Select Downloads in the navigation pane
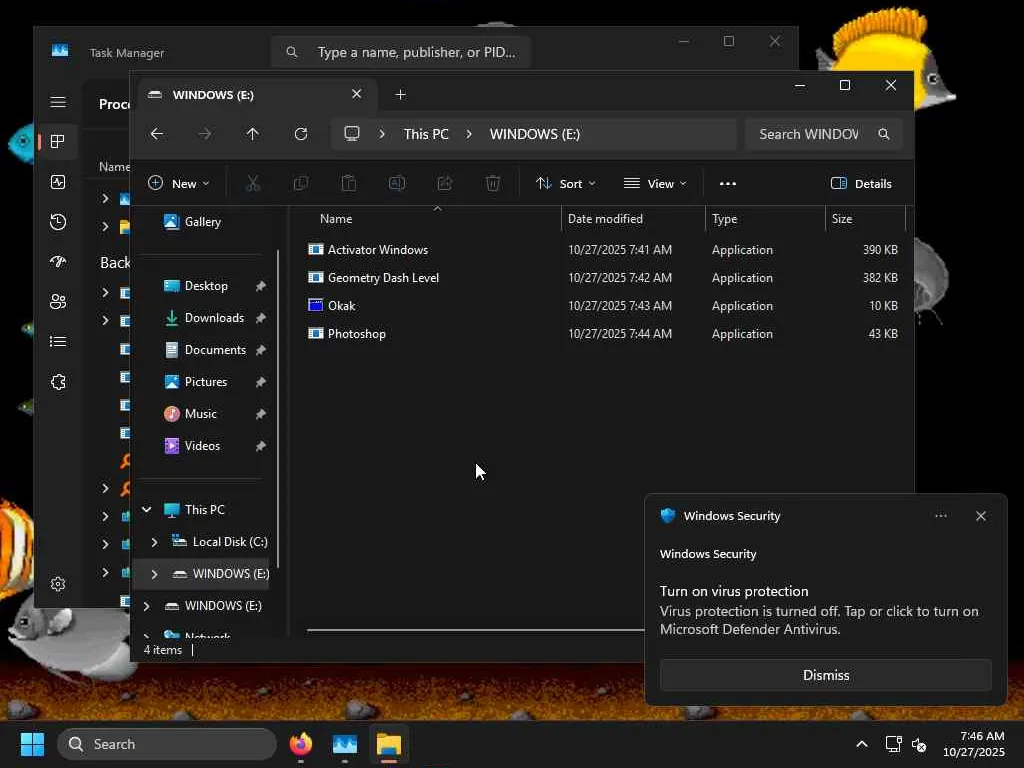This screenshot has height=768, width=1024. tap(214, 318)
